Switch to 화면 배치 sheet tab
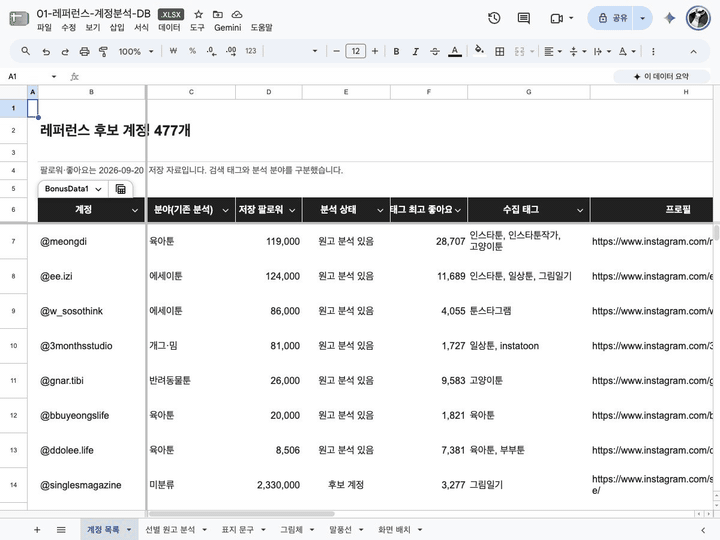The height and width of the screenshot is (540, 720). click(394, 529)
